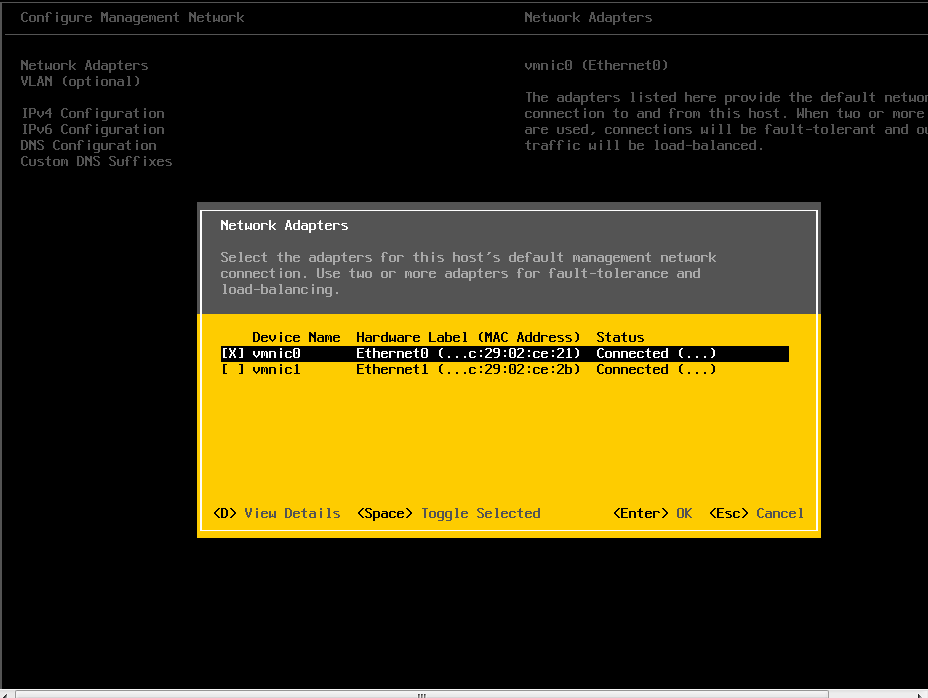Viewport: 928px width, 698px height.
Task: Open IPv6 Configuration
Action: tap(92, 129)
